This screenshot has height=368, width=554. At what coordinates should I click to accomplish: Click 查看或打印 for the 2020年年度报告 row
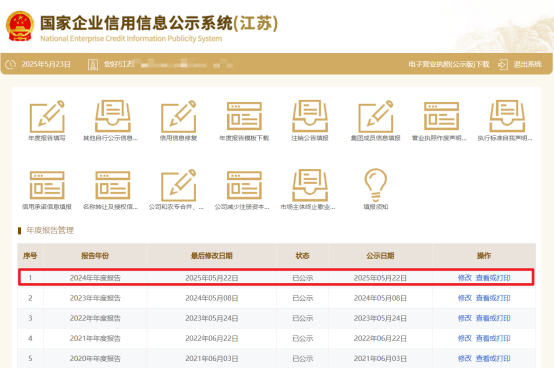click(493, 358)
